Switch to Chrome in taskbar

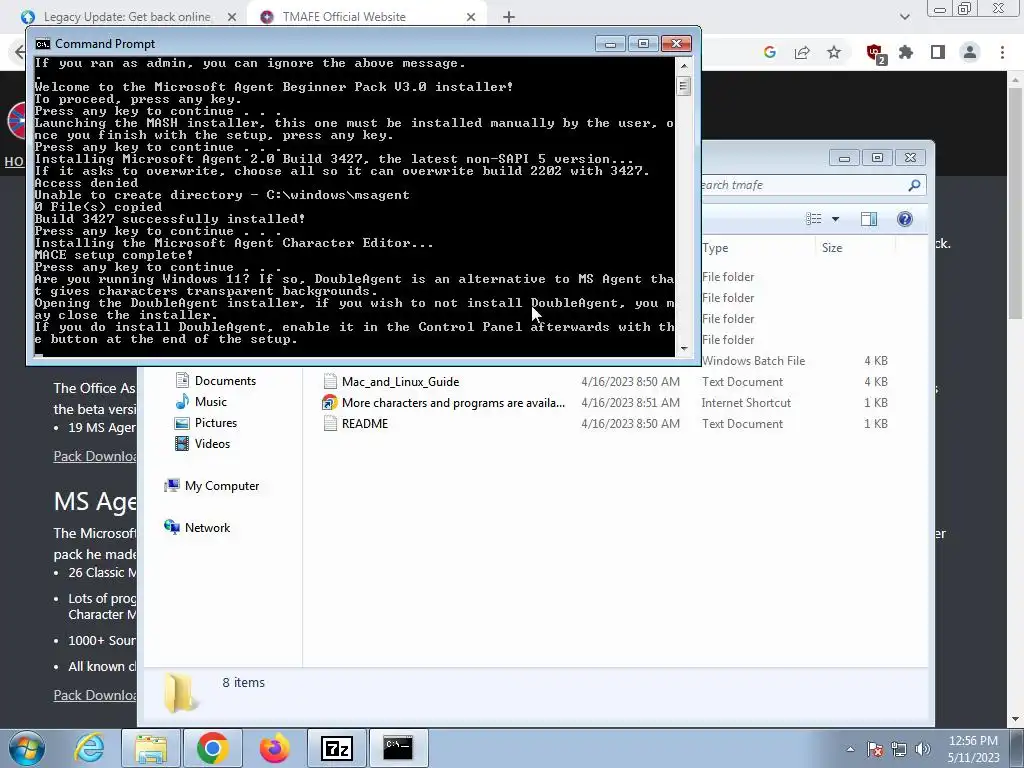[212, 748]
